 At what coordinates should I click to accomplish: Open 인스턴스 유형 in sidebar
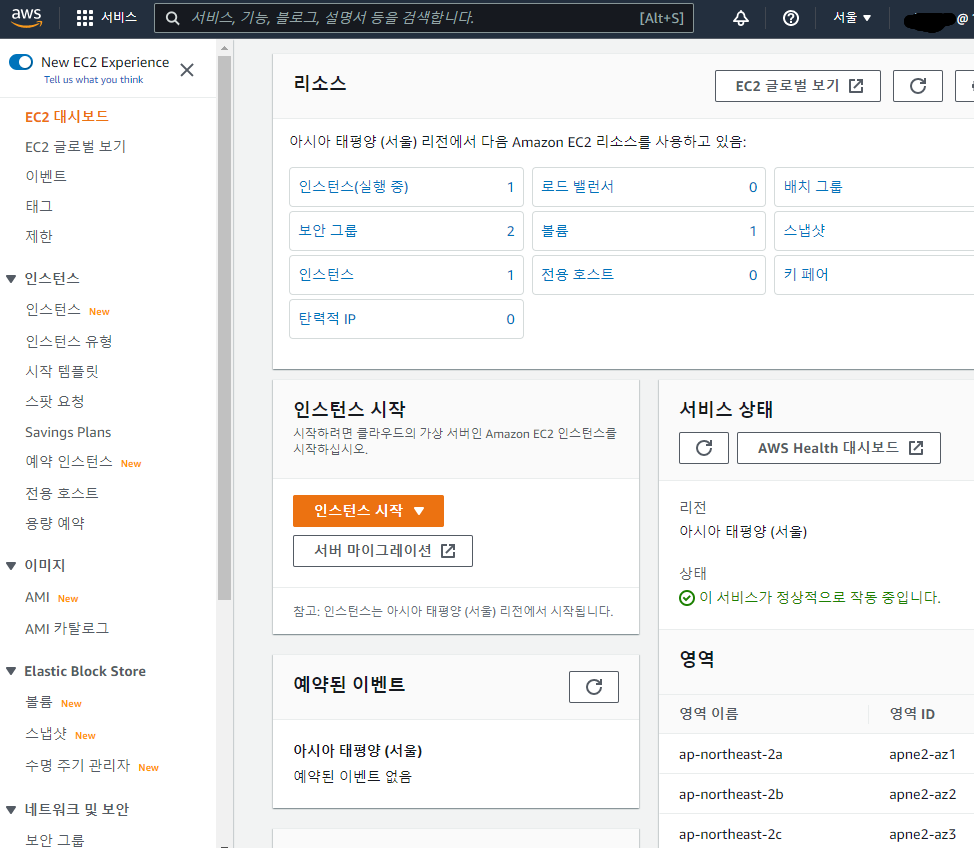click(x=68, y=341)
